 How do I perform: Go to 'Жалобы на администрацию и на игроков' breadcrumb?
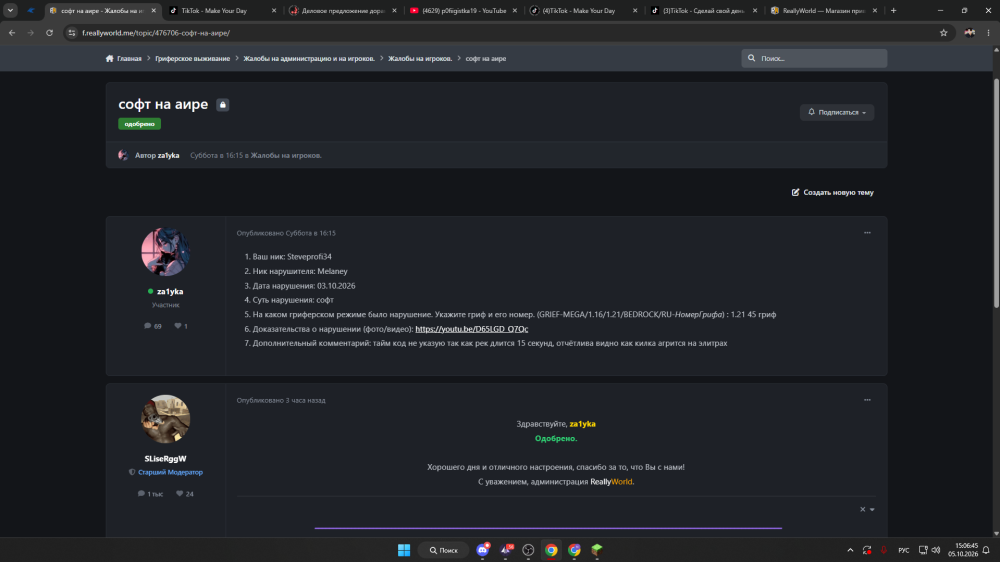click(x=309, y=58)
